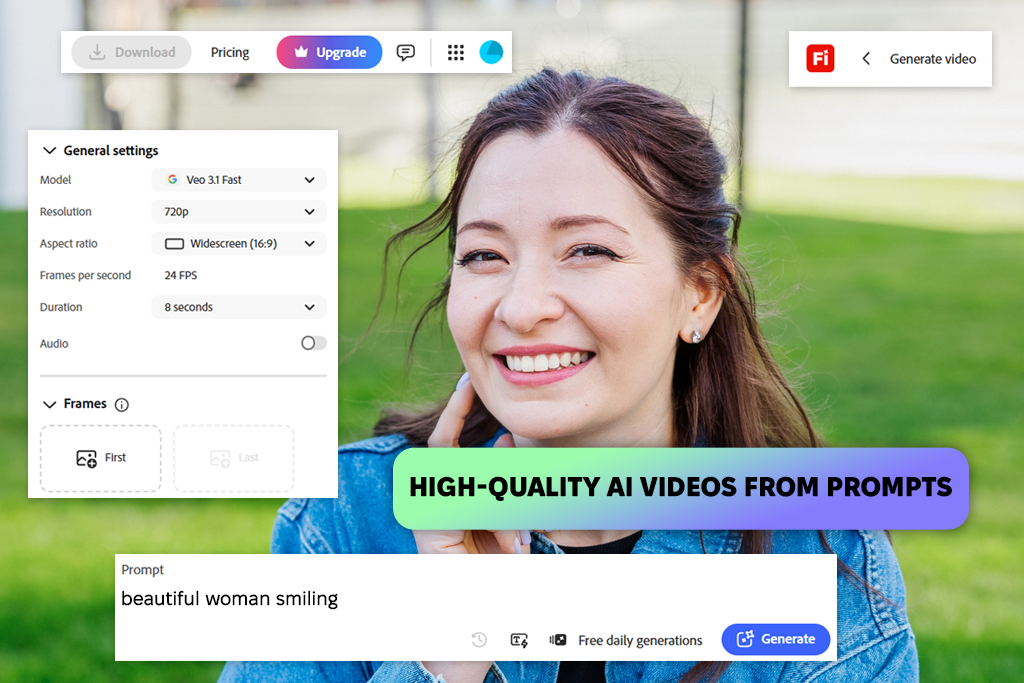Open the blue account avatar
Image resolution: width=1024 pixels, height=683 pixels.
pos(491,52)
